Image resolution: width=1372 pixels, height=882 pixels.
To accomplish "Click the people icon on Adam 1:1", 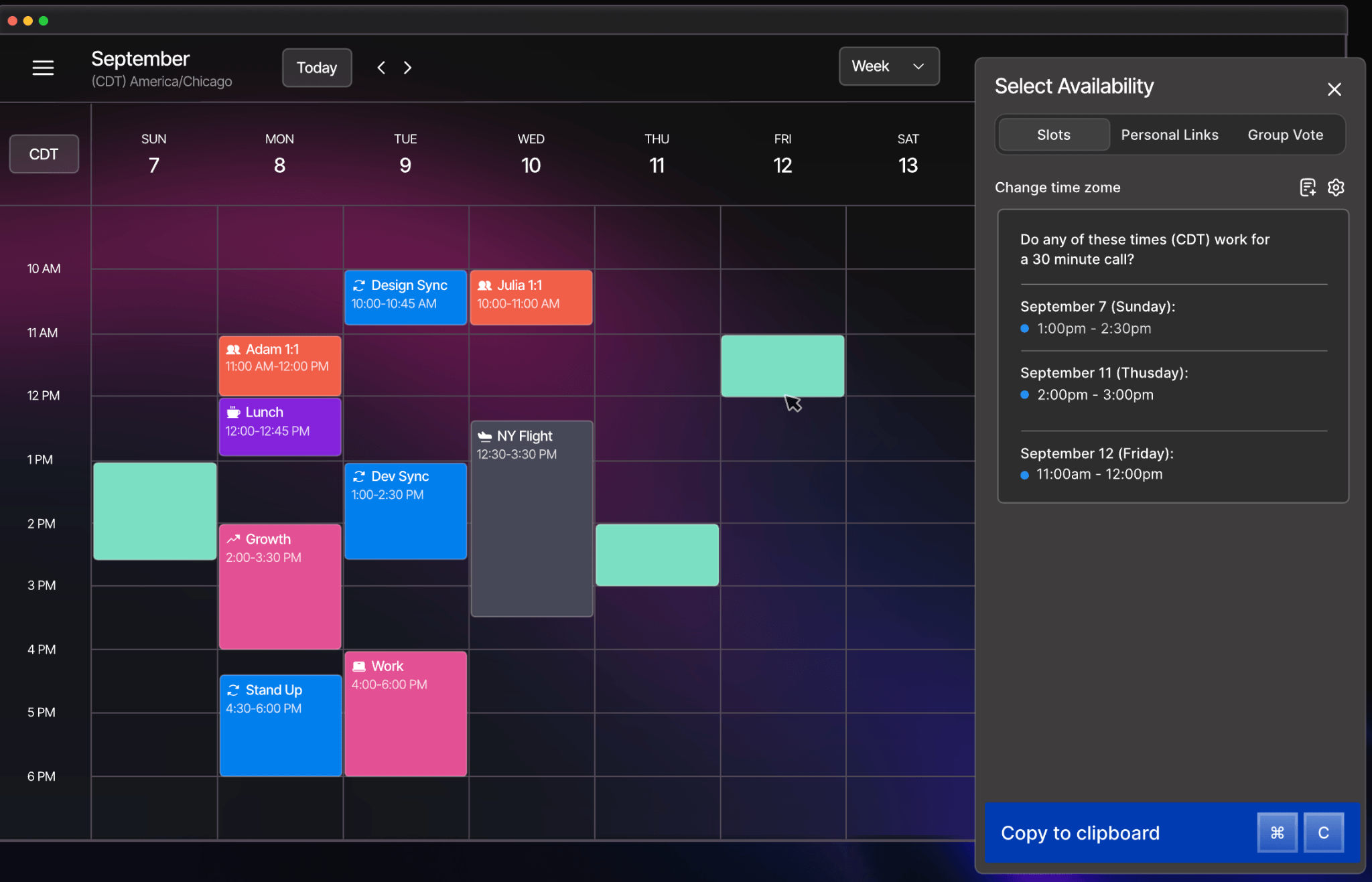I will click(233, 350).
